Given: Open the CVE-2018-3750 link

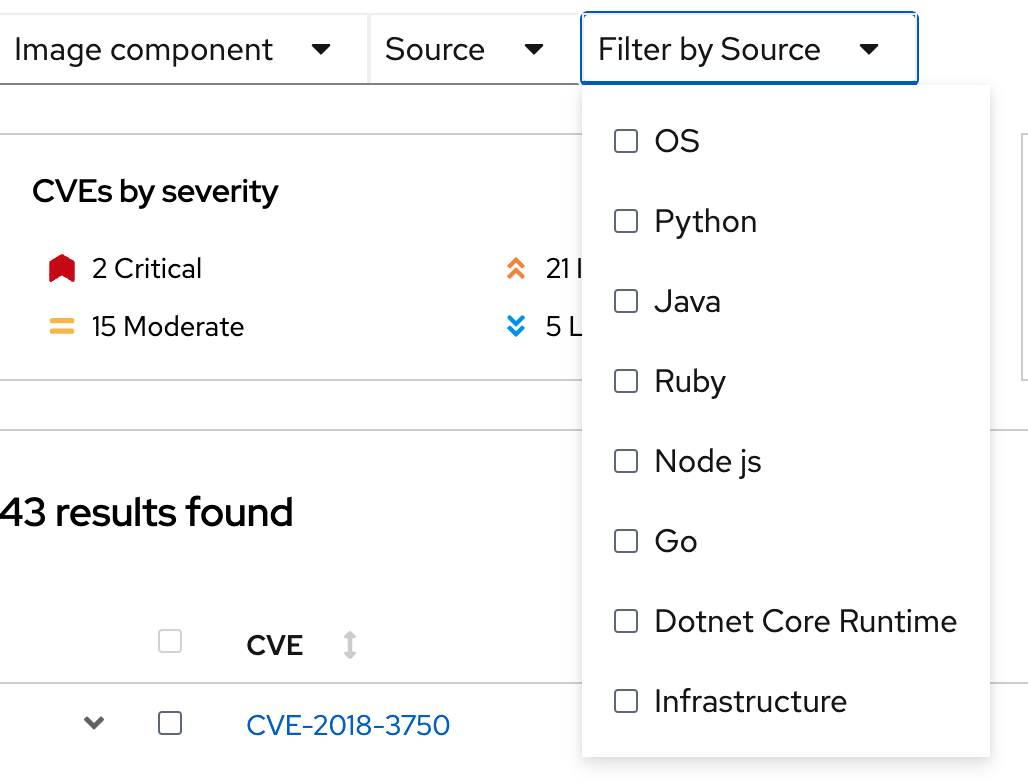Looking at the screenshot, I should coord(348,724).
